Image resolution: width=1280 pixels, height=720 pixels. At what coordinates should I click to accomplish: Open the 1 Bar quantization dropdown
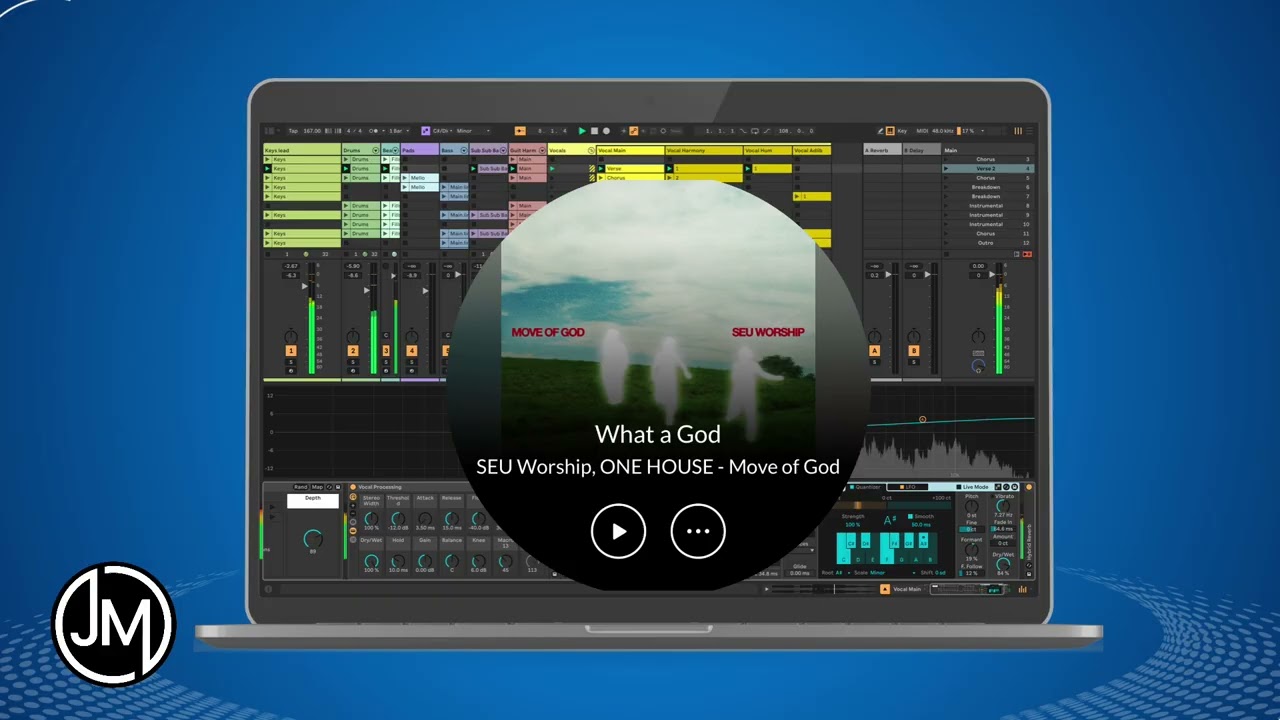pyautogui.click(x=399, y=131)
